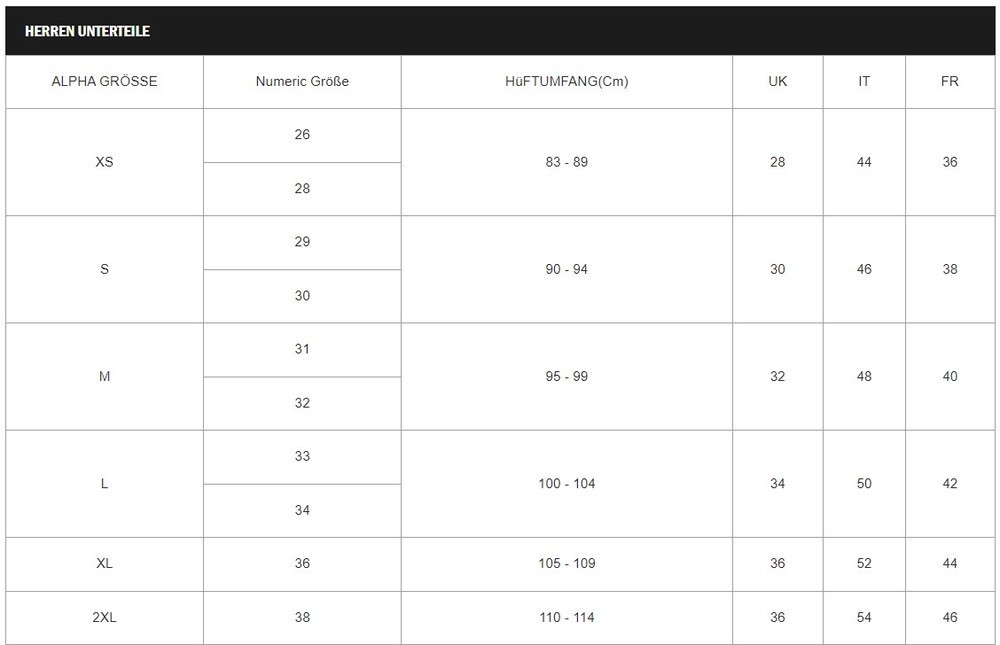Select the 110 - 114 hip measurement cell
The image size is (1000, 645).
pos(567,617)
